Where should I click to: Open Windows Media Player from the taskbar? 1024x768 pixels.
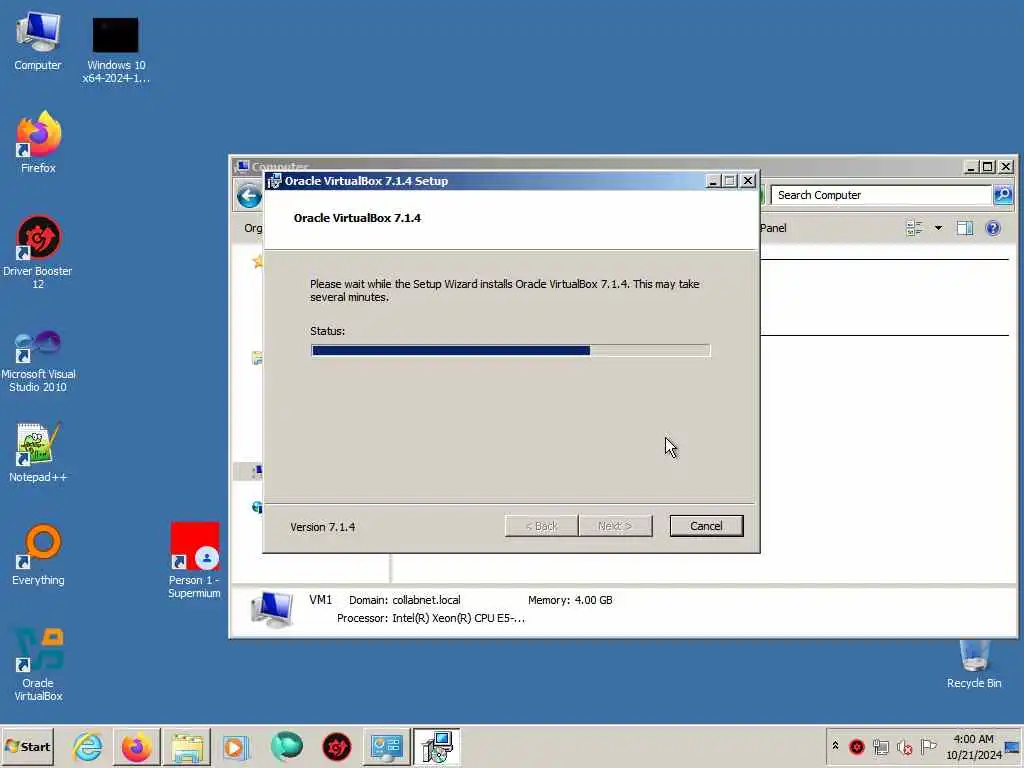pyautogui.click(x=236, y=747)
